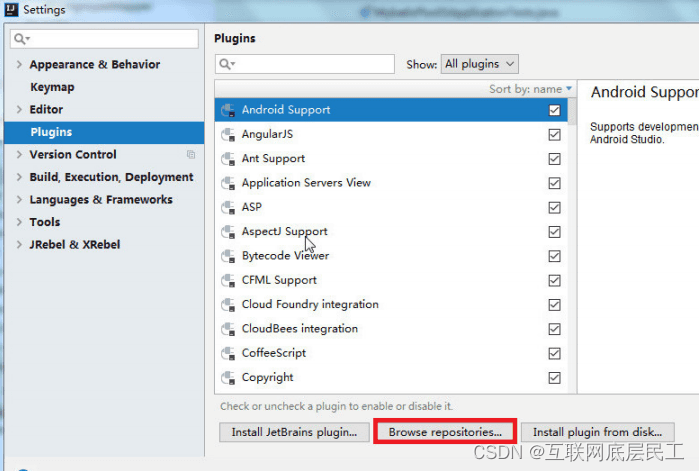Expand Languages & Frameworks node

(x=19, y=200)
